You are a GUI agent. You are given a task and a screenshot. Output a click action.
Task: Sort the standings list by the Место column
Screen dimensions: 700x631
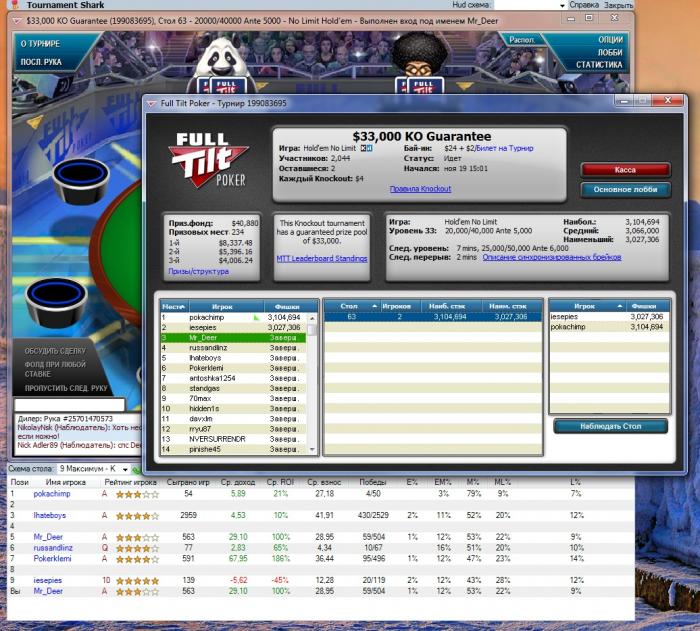coord(175,307)
